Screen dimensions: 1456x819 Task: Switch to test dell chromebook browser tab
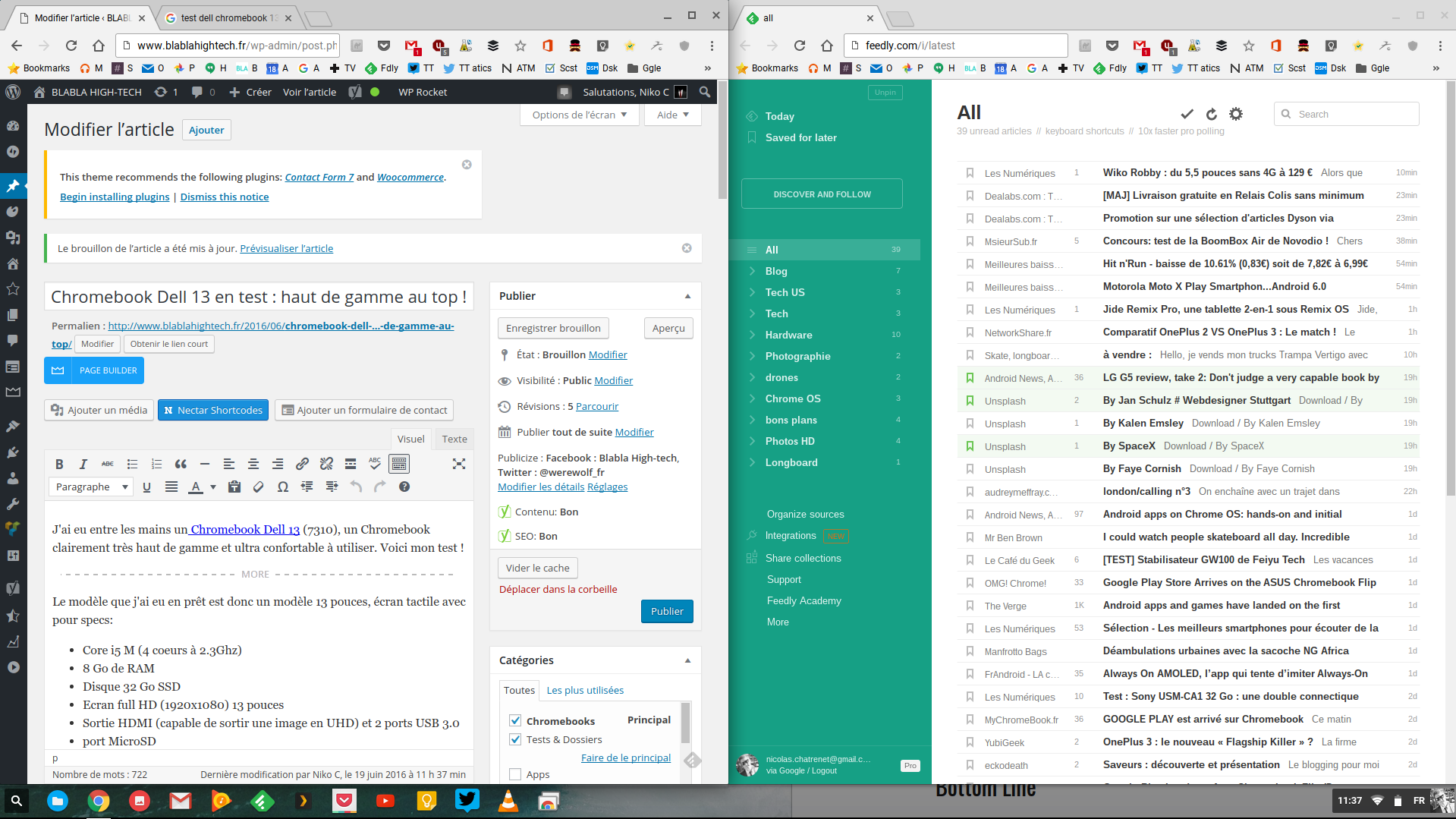(x=228, y=17)
